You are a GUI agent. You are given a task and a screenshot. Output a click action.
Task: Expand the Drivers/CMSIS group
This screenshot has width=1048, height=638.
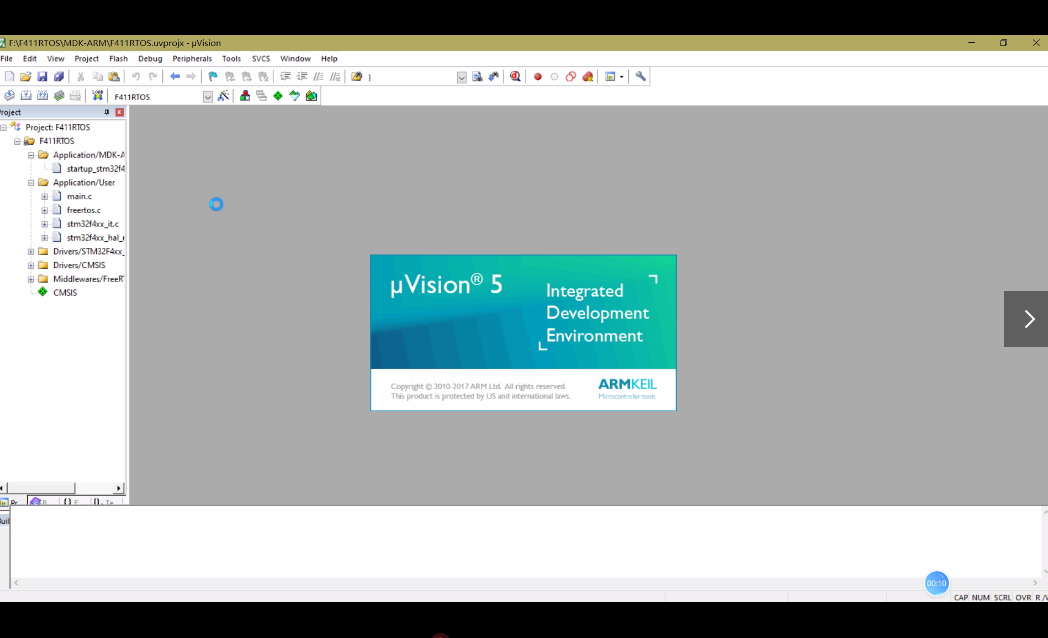(x=31, y=265)
